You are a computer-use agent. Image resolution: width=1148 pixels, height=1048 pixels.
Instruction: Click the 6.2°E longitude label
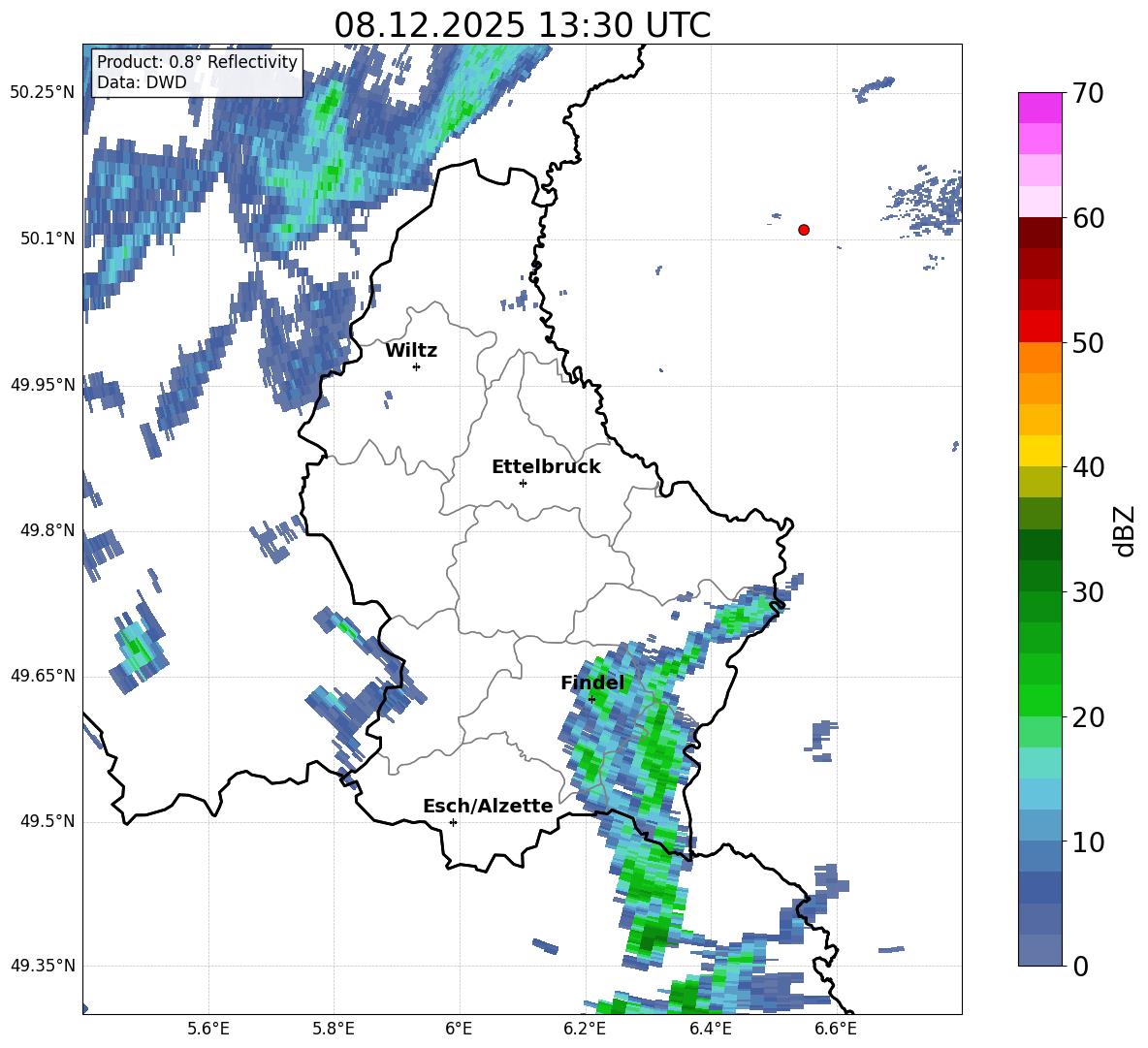[x=585, y=1029]
